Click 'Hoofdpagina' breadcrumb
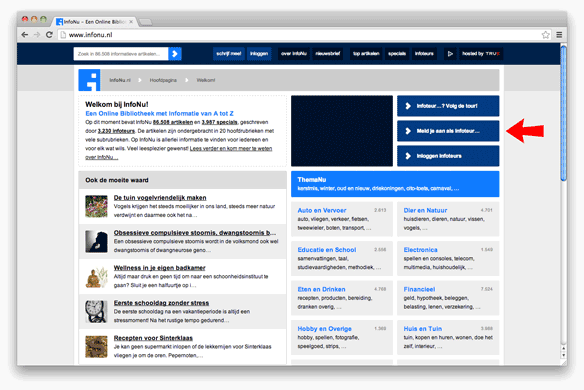 coord(163,80)
